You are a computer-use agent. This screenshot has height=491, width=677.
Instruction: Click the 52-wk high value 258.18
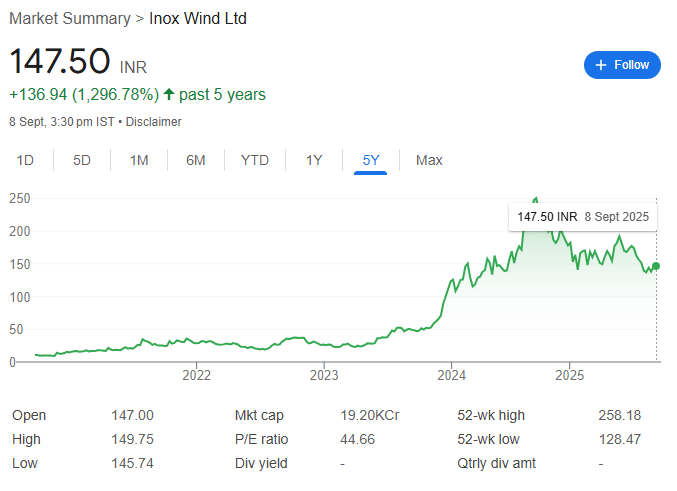pyautogui.click(x=620, y=415)
